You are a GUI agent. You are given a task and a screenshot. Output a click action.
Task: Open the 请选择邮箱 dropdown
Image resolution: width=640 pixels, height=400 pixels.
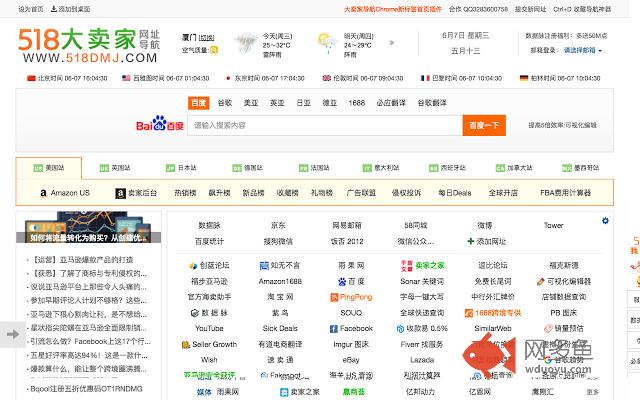[583, 50]
